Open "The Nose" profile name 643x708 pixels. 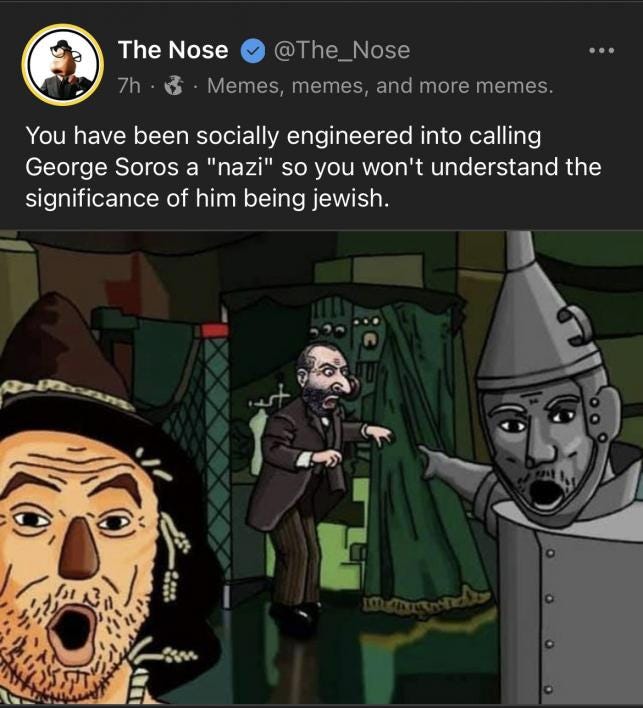[173, 50]
